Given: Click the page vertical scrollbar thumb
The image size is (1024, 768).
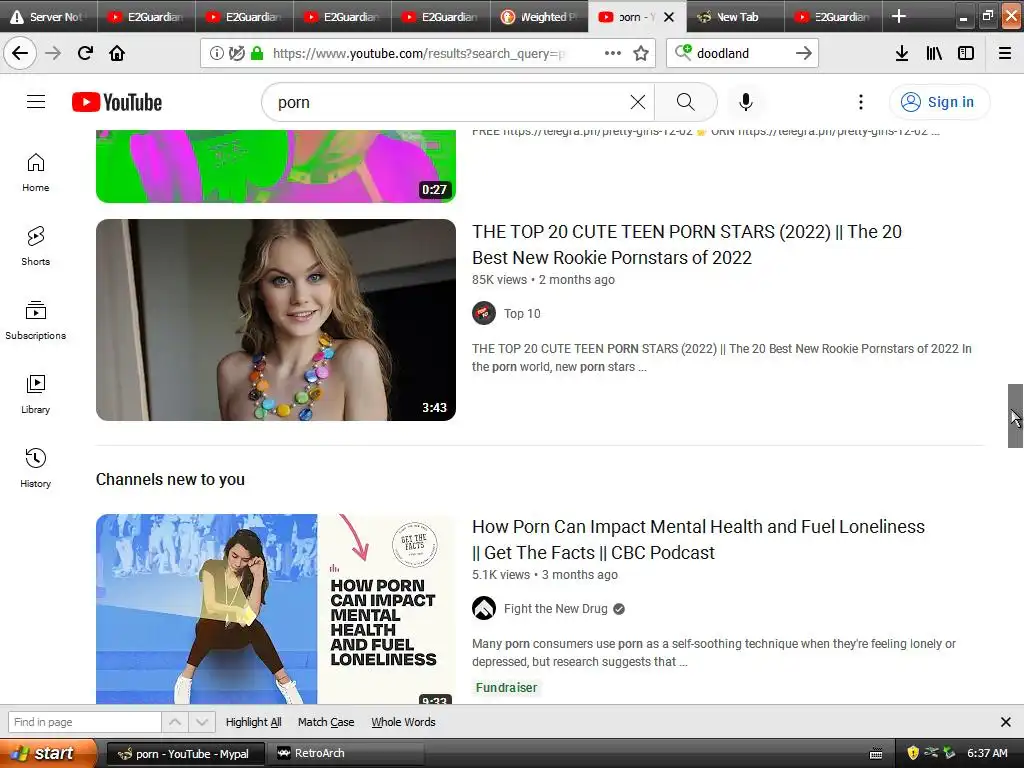Looking at the screenshot, I should point(1015,416).
